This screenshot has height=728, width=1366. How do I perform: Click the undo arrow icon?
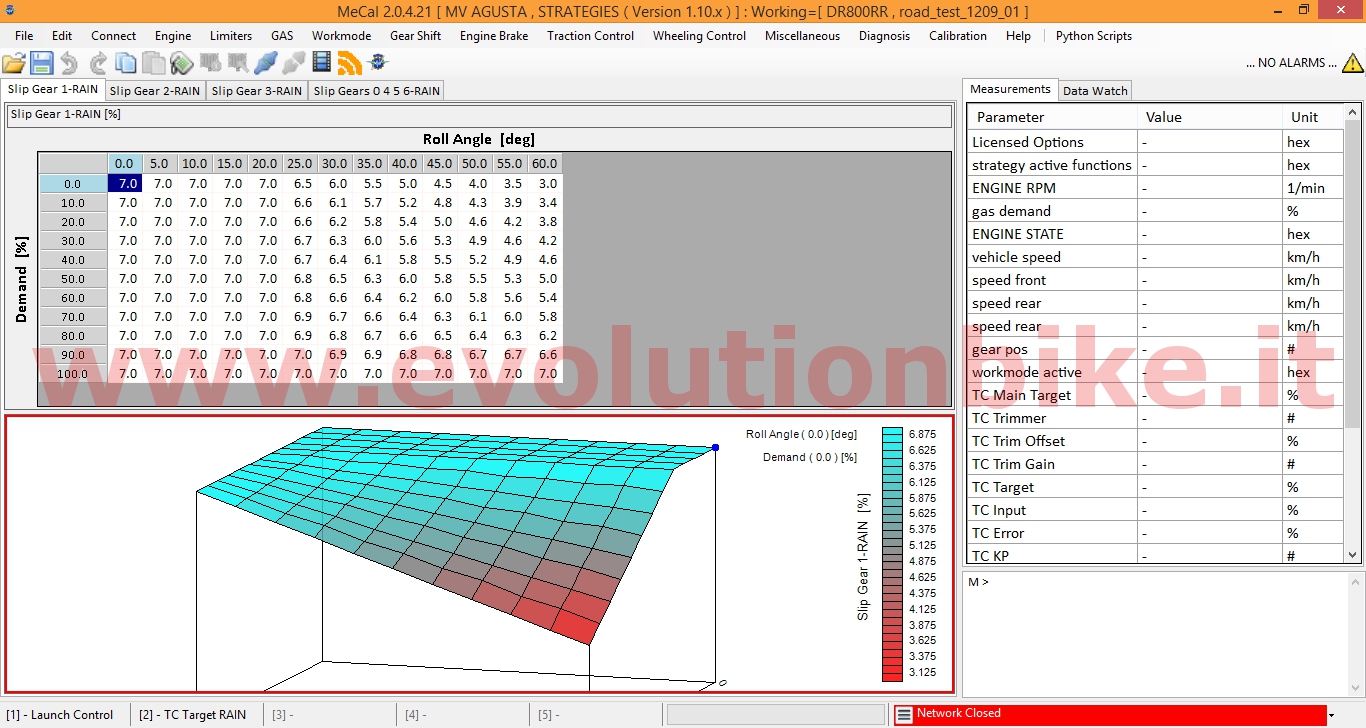69,64
